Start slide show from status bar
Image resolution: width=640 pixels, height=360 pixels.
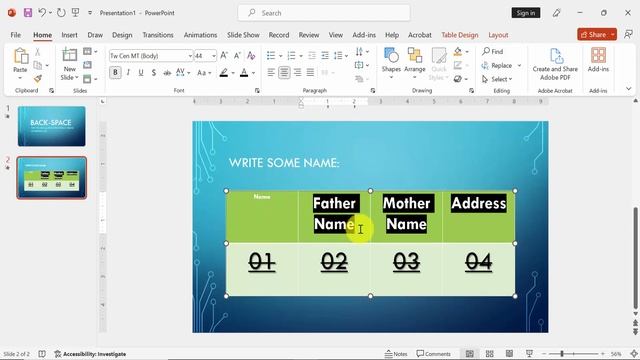[x=529, y=353]
